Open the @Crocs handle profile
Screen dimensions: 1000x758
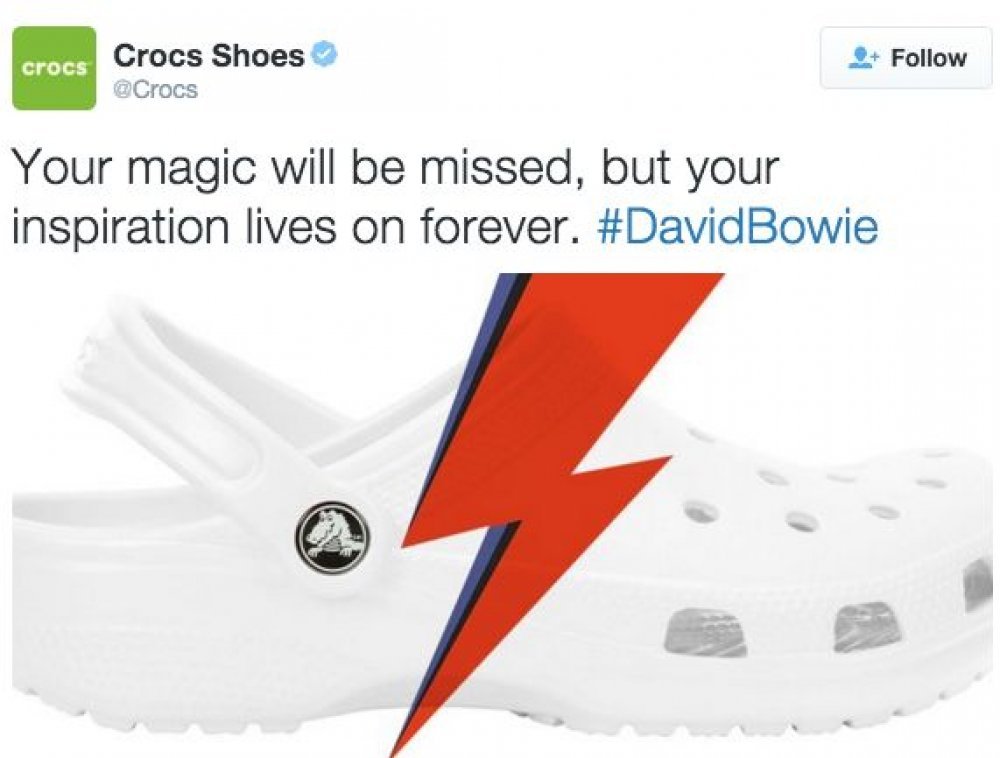click(155, 90)
